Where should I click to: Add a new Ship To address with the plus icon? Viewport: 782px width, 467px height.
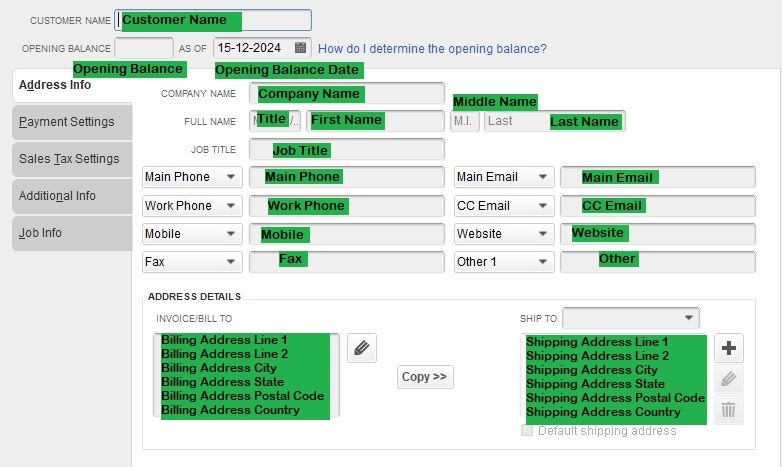729,348
